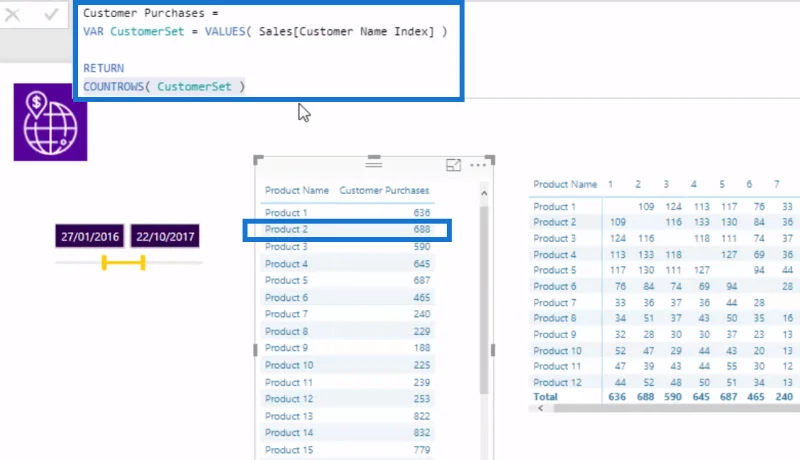
Task: Click matrix total value 688
Action: click(x=645, y=397)
